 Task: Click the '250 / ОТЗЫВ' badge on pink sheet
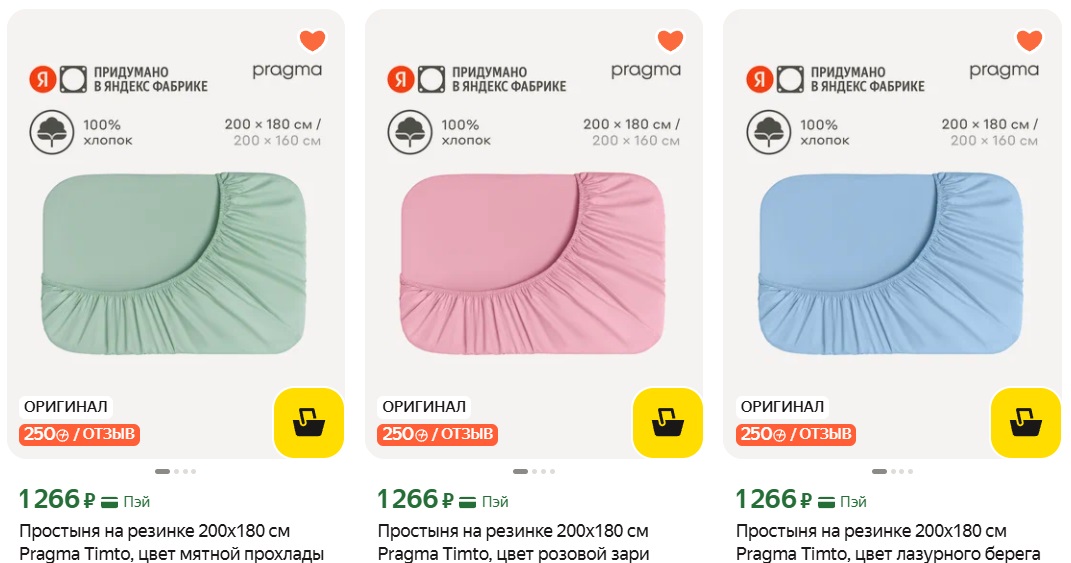(x=437, y=434)
